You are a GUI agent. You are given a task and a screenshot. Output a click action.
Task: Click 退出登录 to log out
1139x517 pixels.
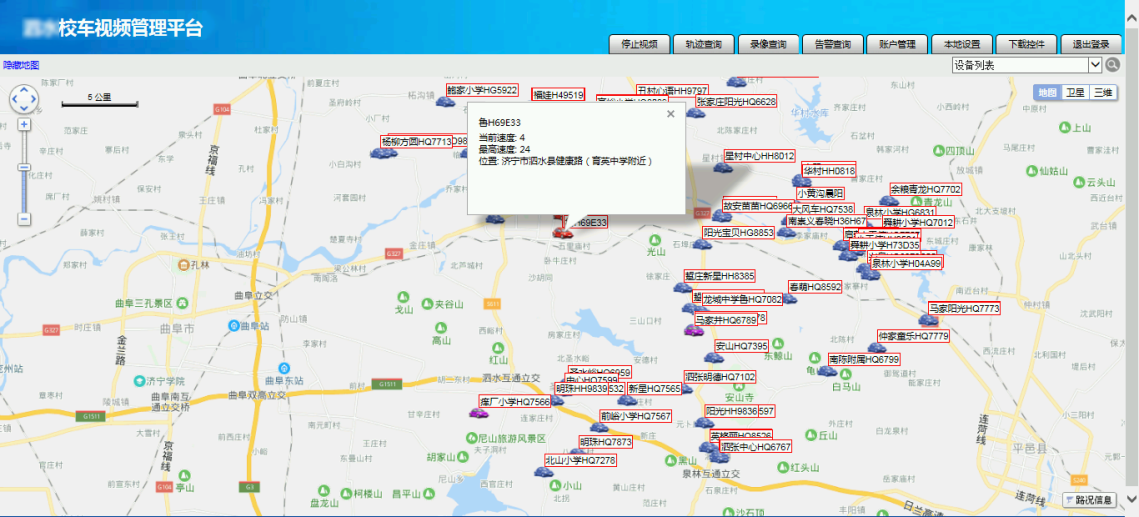1091,44
